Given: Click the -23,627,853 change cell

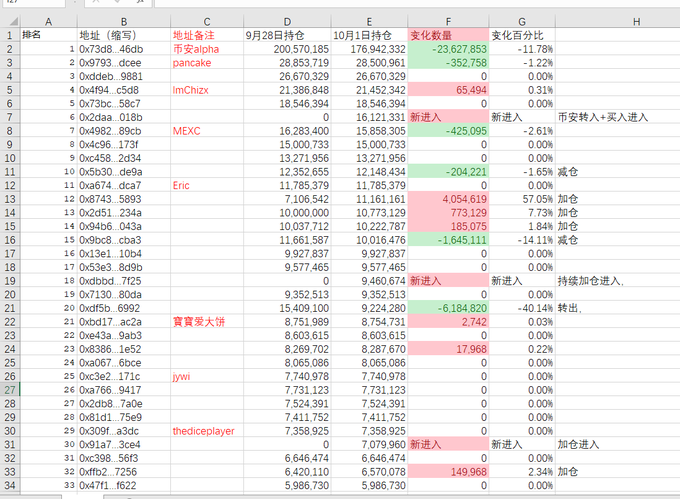Looking at the screenshot, I should [448, 49].
